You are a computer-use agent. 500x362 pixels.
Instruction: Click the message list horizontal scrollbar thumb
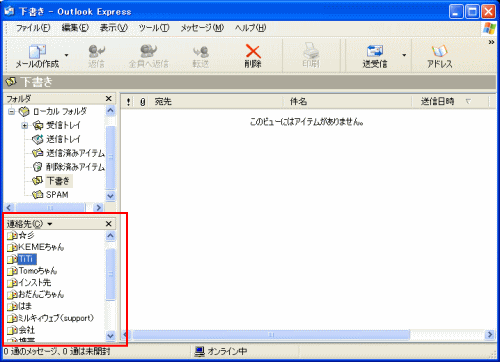(x=271, y=334)
